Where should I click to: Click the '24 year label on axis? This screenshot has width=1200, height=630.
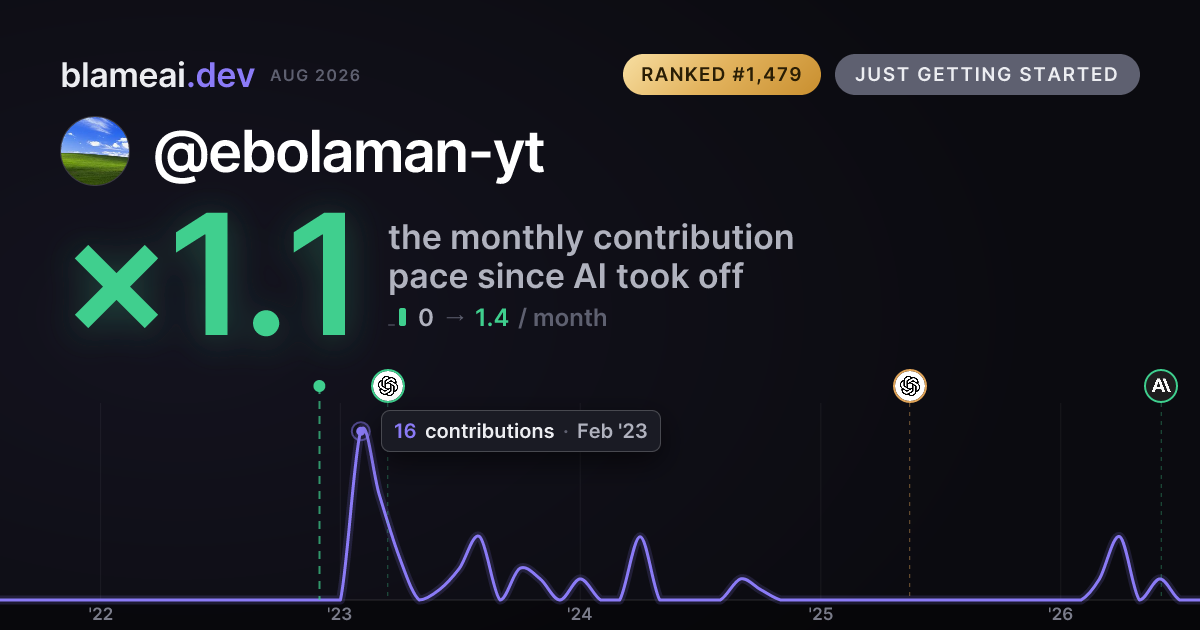tap(580, 614)
